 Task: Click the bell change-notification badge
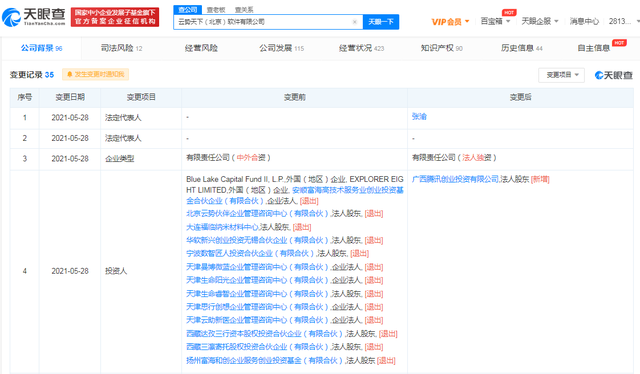[x=96, y=74]
